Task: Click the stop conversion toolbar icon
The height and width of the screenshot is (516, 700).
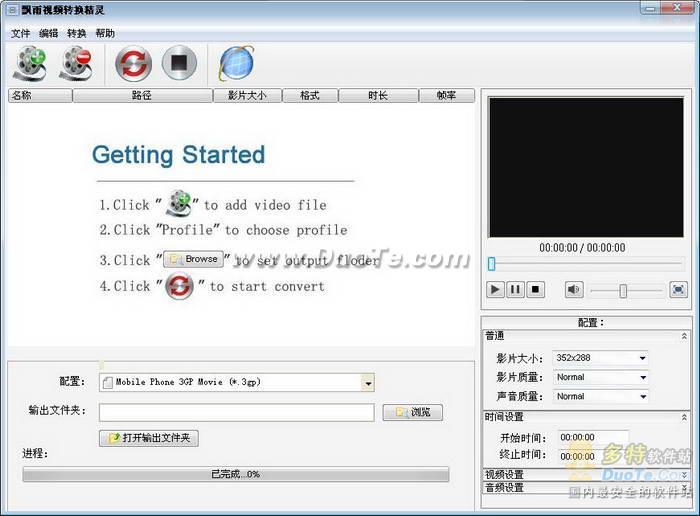Action: 179,63
